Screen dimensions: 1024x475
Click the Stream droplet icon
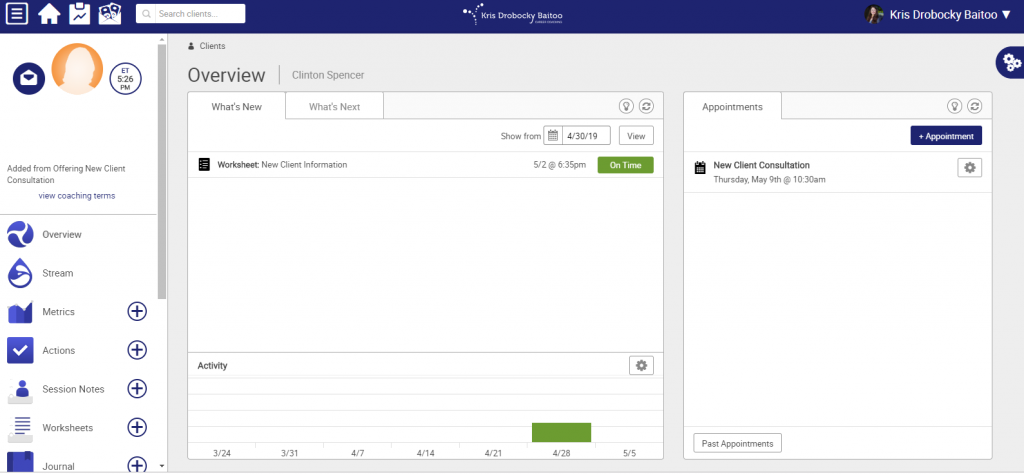20,272
